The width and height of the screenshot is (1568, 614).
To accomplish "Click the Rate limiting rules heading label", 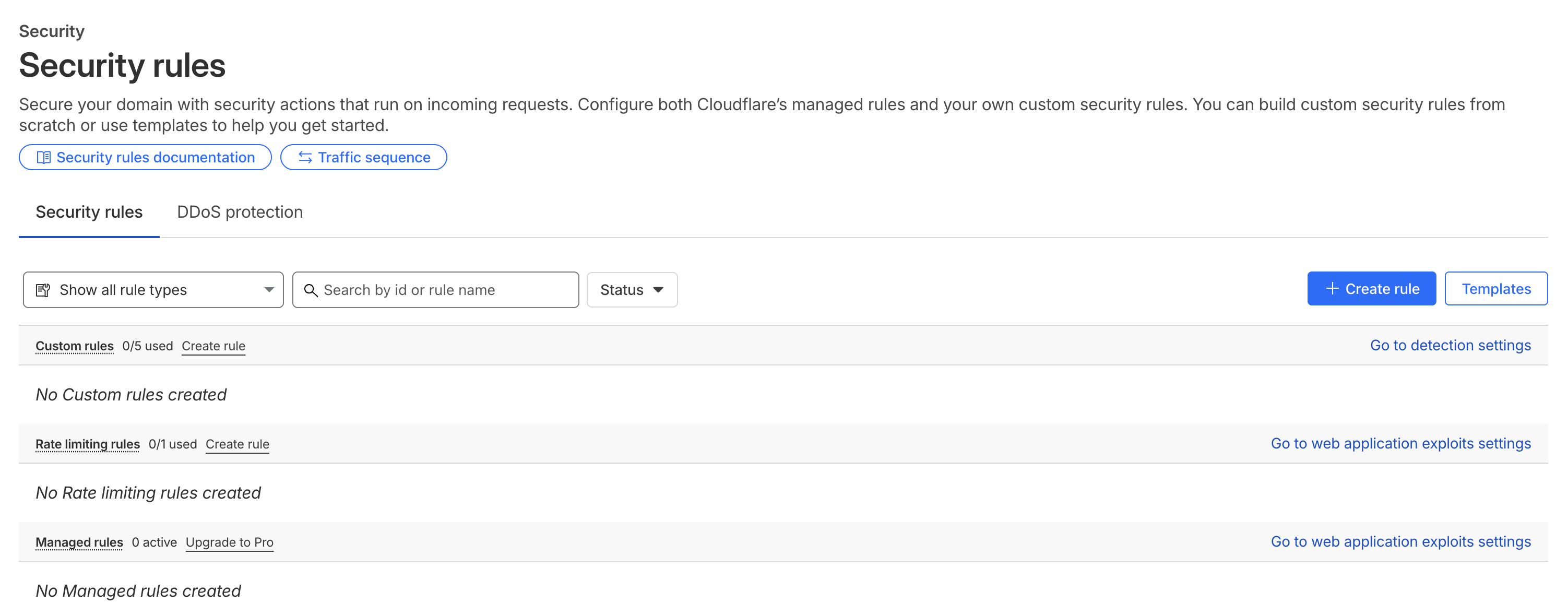I will coord(88,444).
